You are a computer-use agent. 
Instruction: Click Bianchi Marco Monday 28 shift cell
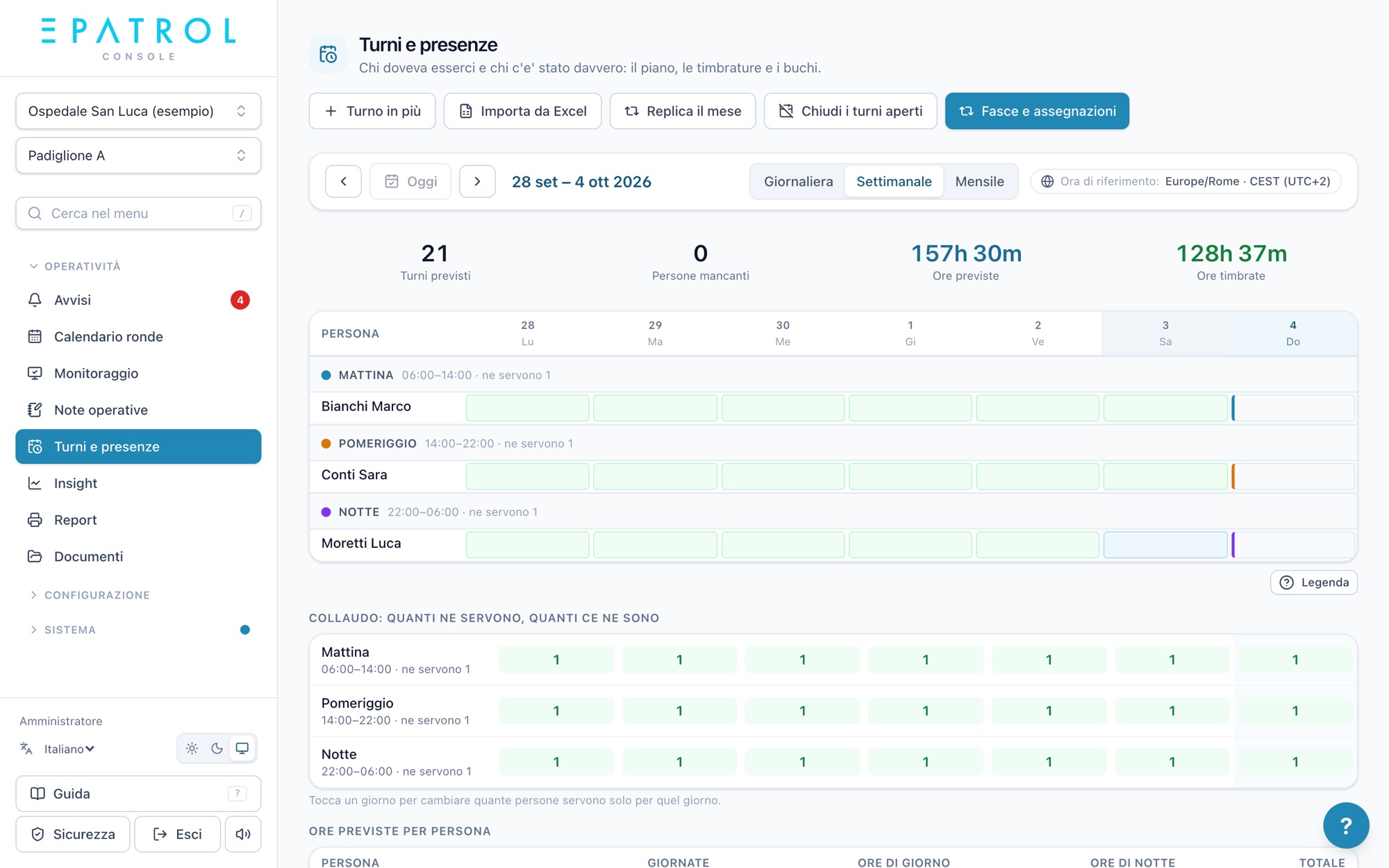point(527,408)
